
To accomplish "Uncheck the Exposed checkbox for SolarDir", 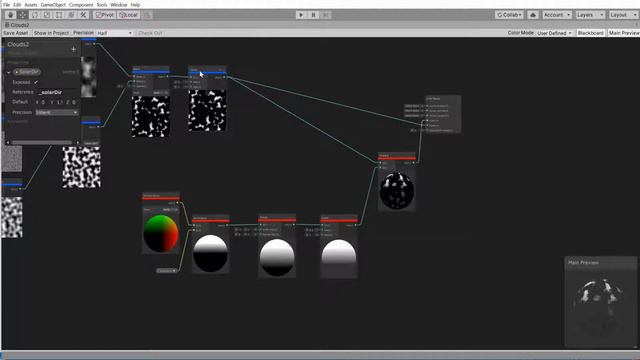I will (x=36, y=82).
